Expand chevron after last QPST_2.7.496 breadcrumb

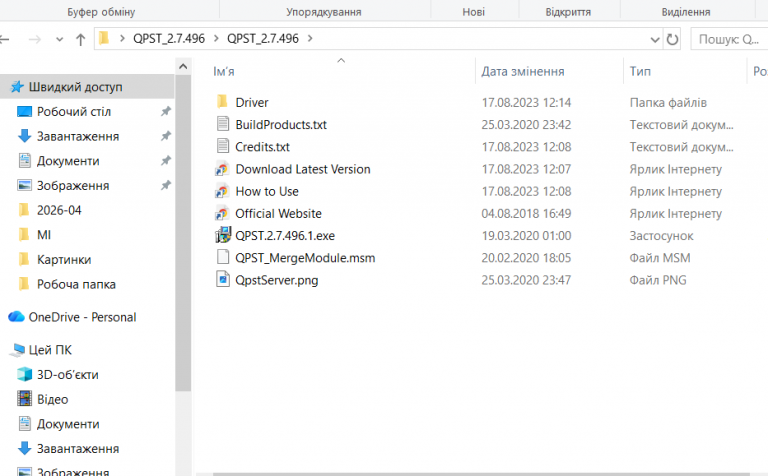310,38
